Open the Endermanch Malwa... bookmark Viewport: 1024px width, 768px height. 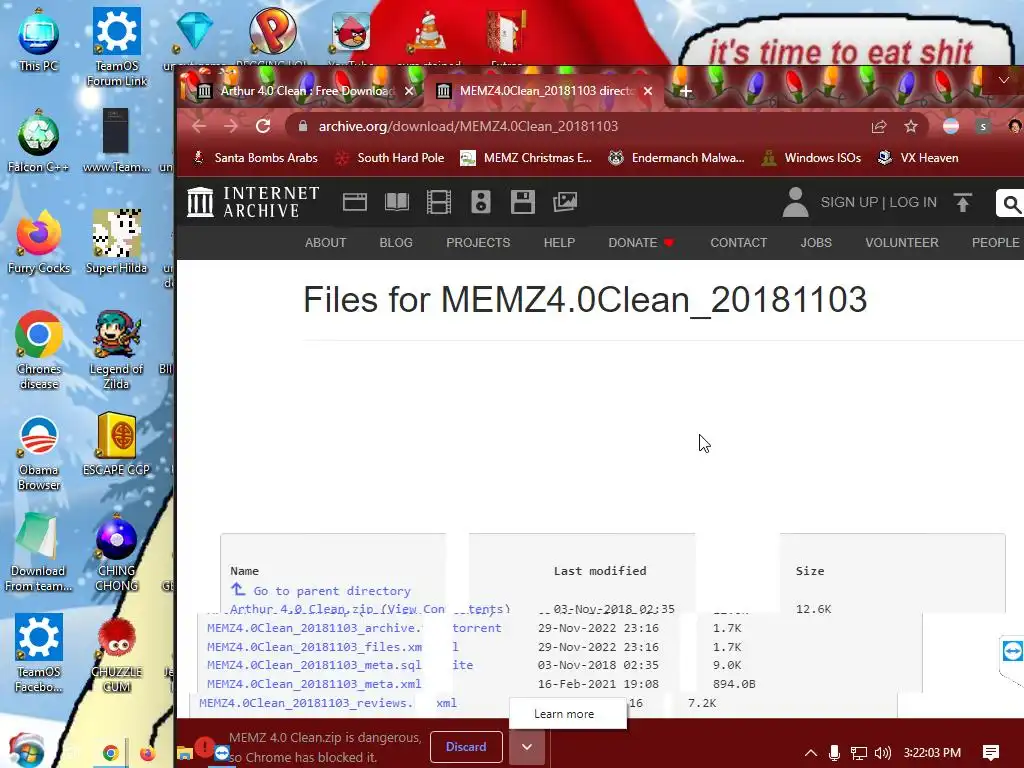click(x=676, y=157)
